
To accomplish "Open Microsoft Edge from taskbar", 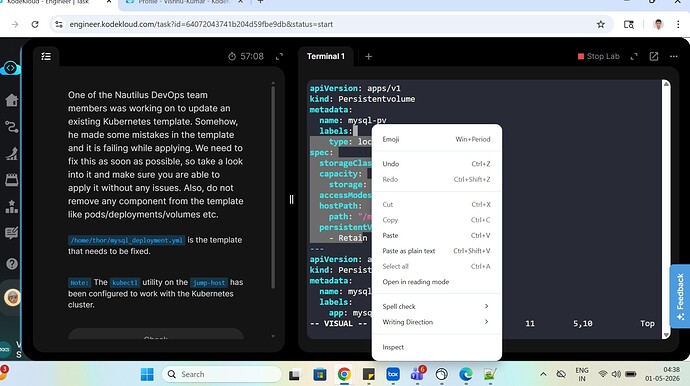I will coord(466,375).
